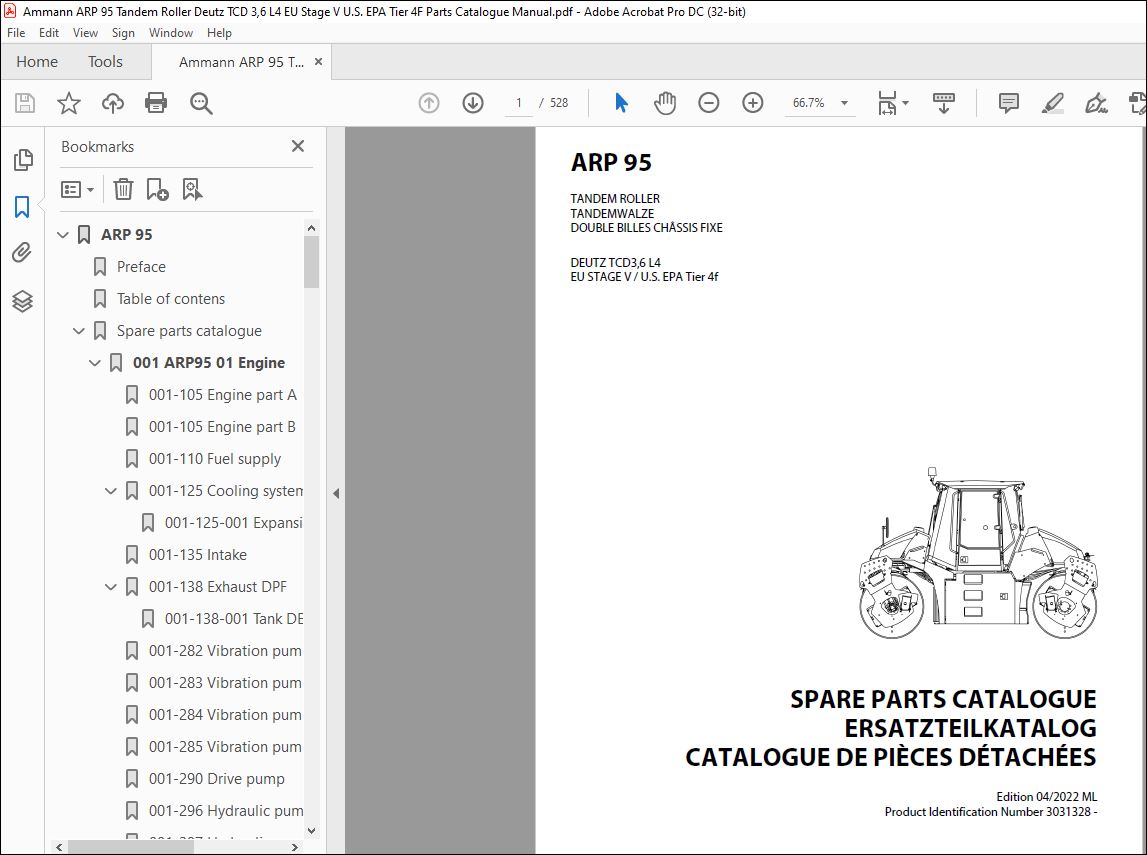Image resolution: width=1147 pixels, height=855 pixels.
Task: Open the View menu
Action: tap(85, 33)
